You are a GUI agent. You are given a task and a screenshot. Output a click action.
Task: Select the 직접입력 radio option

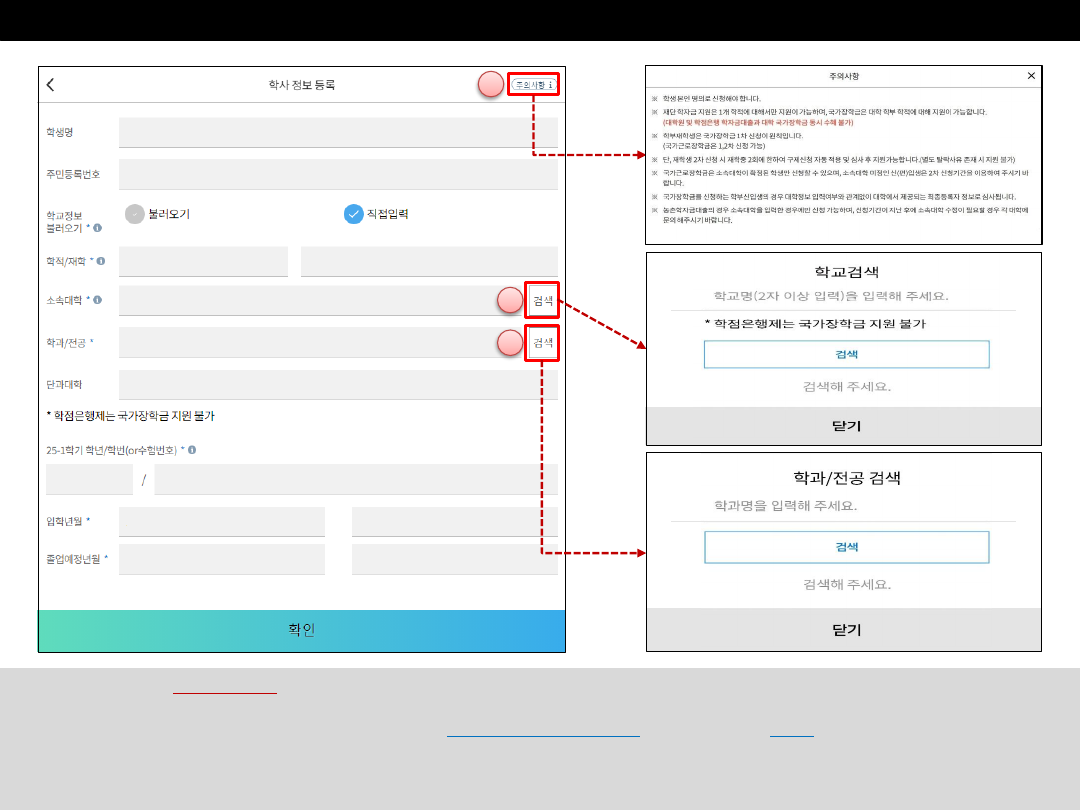click(353, 214)
